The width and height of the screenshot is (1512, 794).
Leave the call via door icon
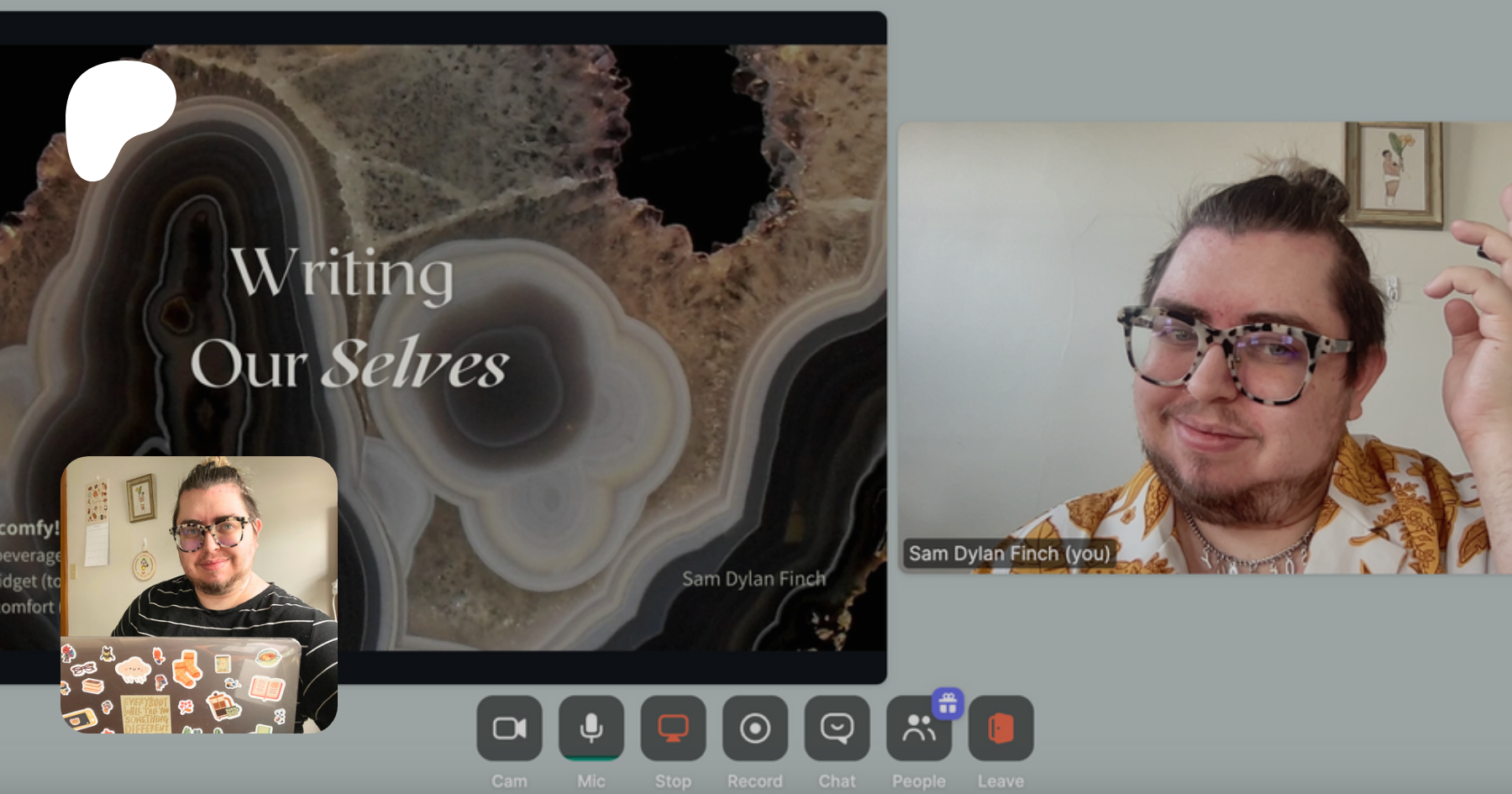point(1000,728)
